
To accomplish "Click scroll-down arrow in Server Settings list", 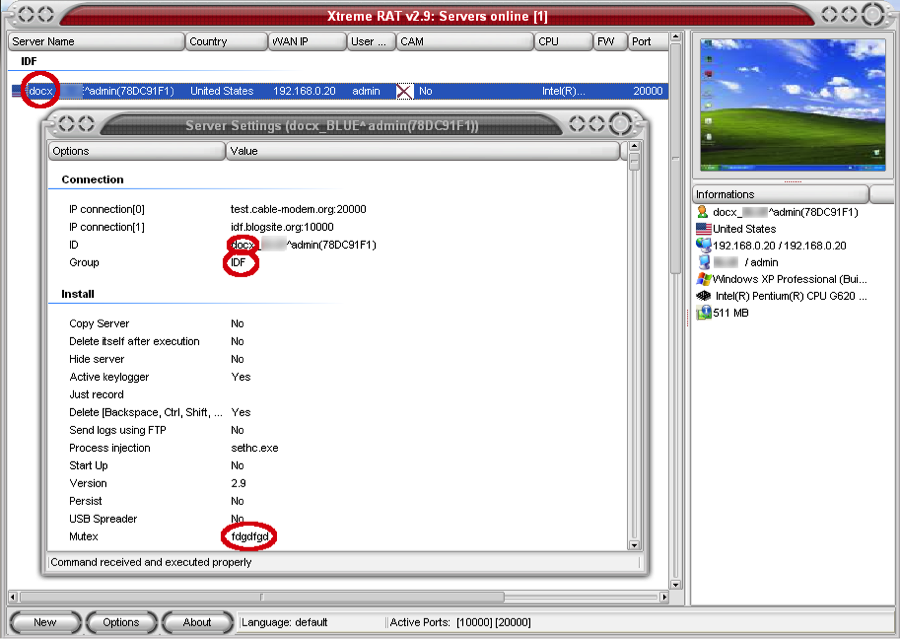I will (x=634, y=545).
